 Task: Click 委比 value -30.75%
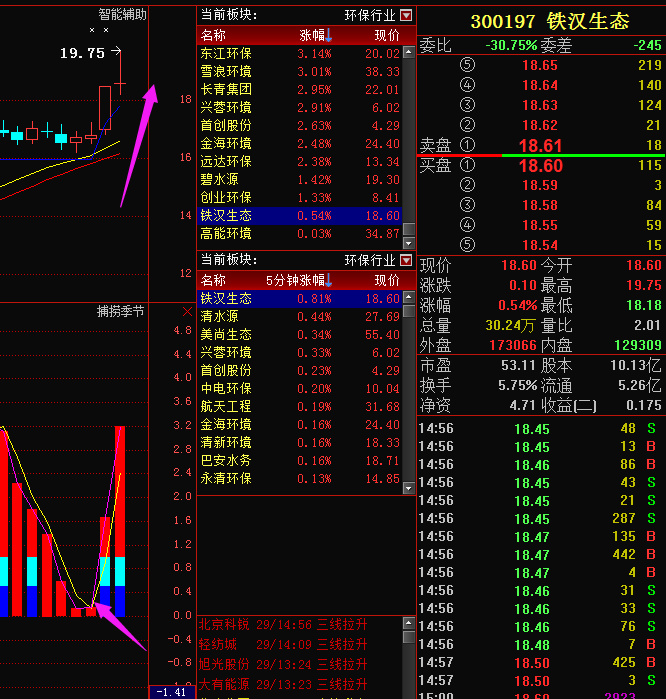point(511,45)
